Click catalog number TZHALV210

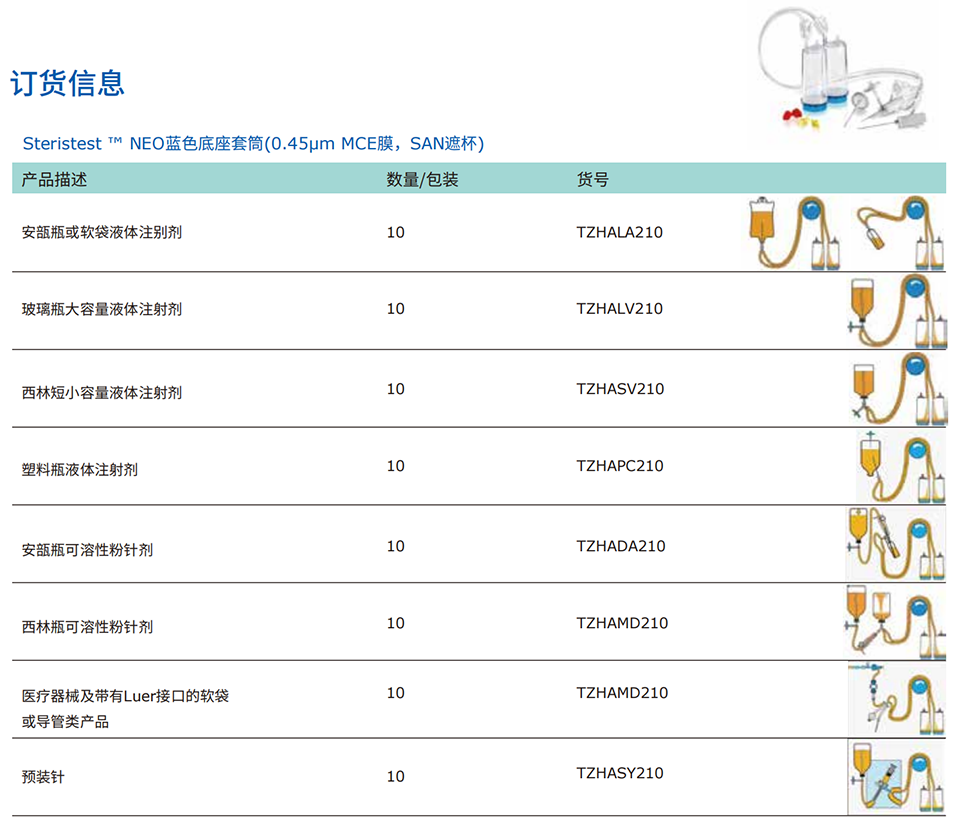tap(620, 308)
